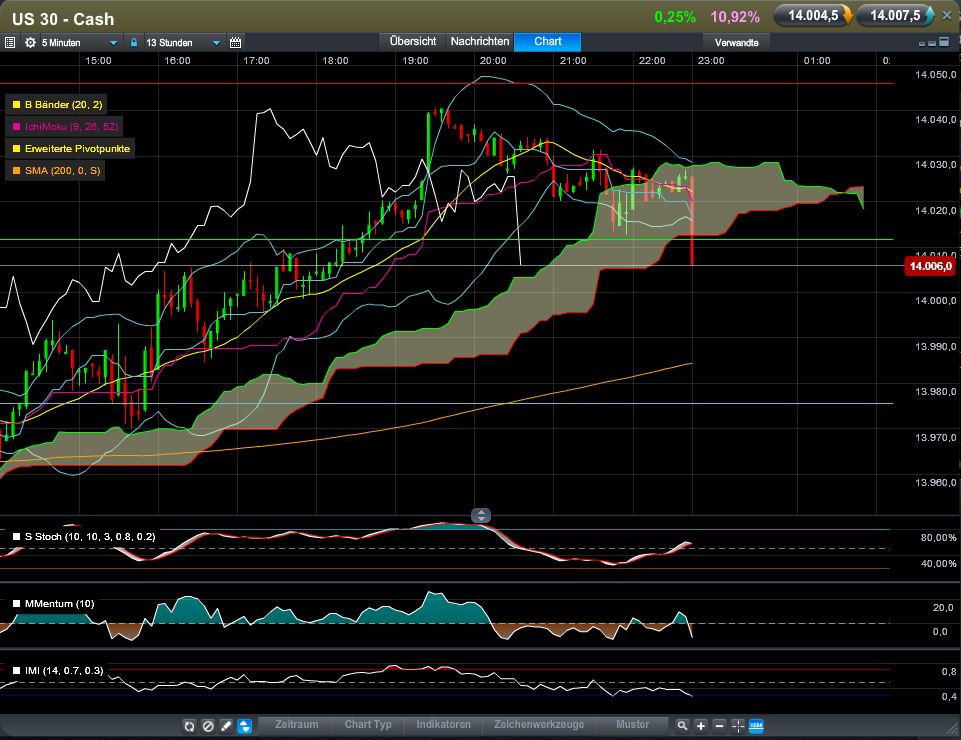Select the MMentum (10) indicator label
This screenshot has width=961, height=740.
59,604
